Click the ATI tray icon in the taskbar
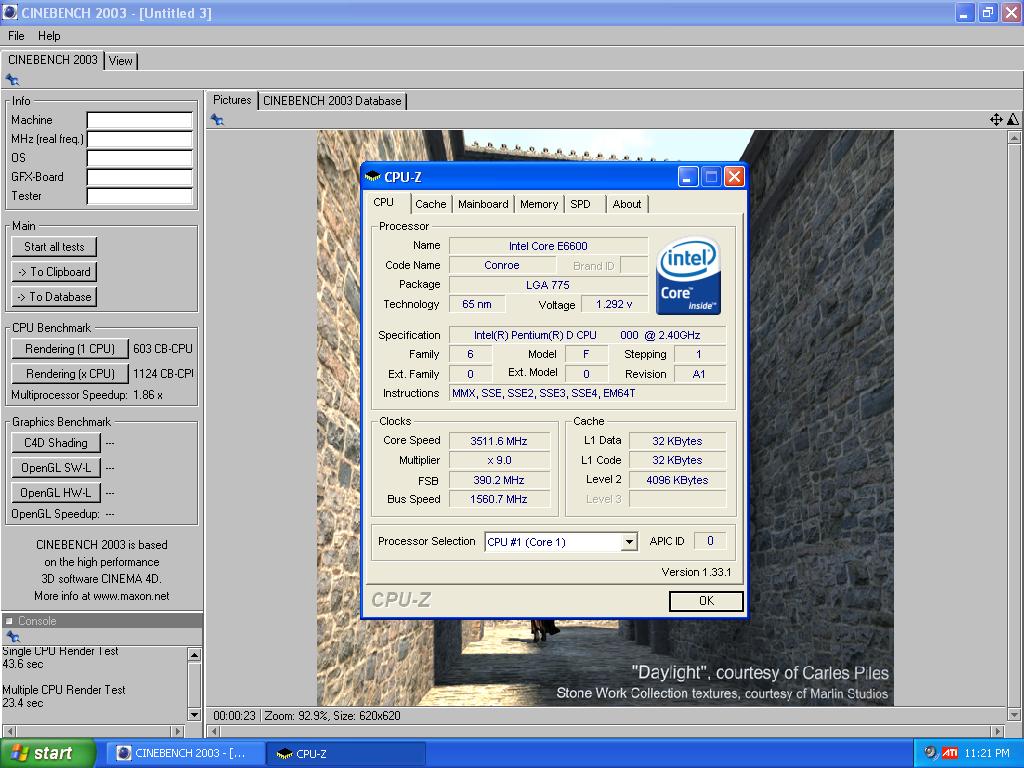 (950, 753)
